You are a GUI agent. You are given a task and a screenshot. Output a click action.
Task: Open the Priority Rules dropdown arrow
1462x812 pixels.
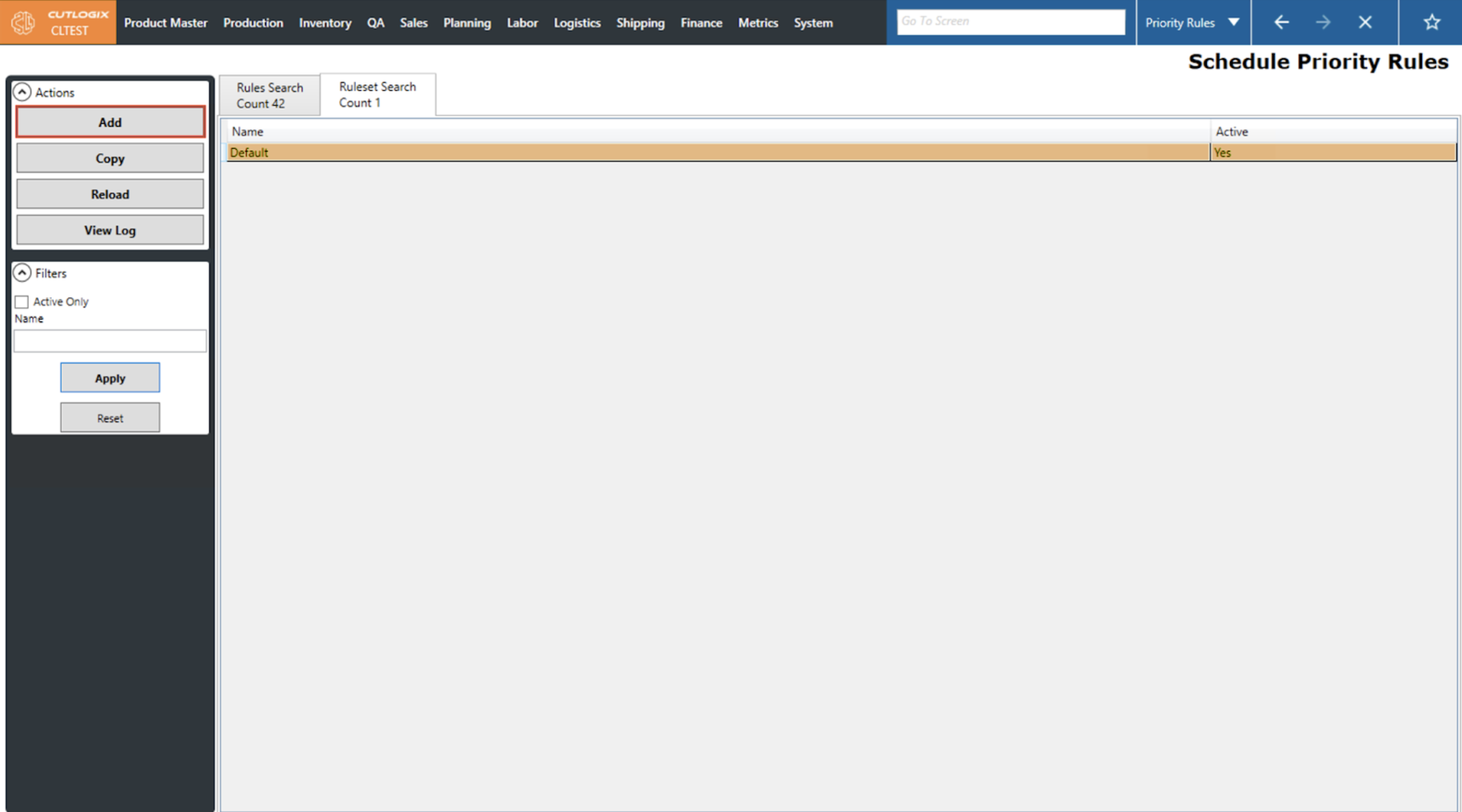tap(1233, 22)
